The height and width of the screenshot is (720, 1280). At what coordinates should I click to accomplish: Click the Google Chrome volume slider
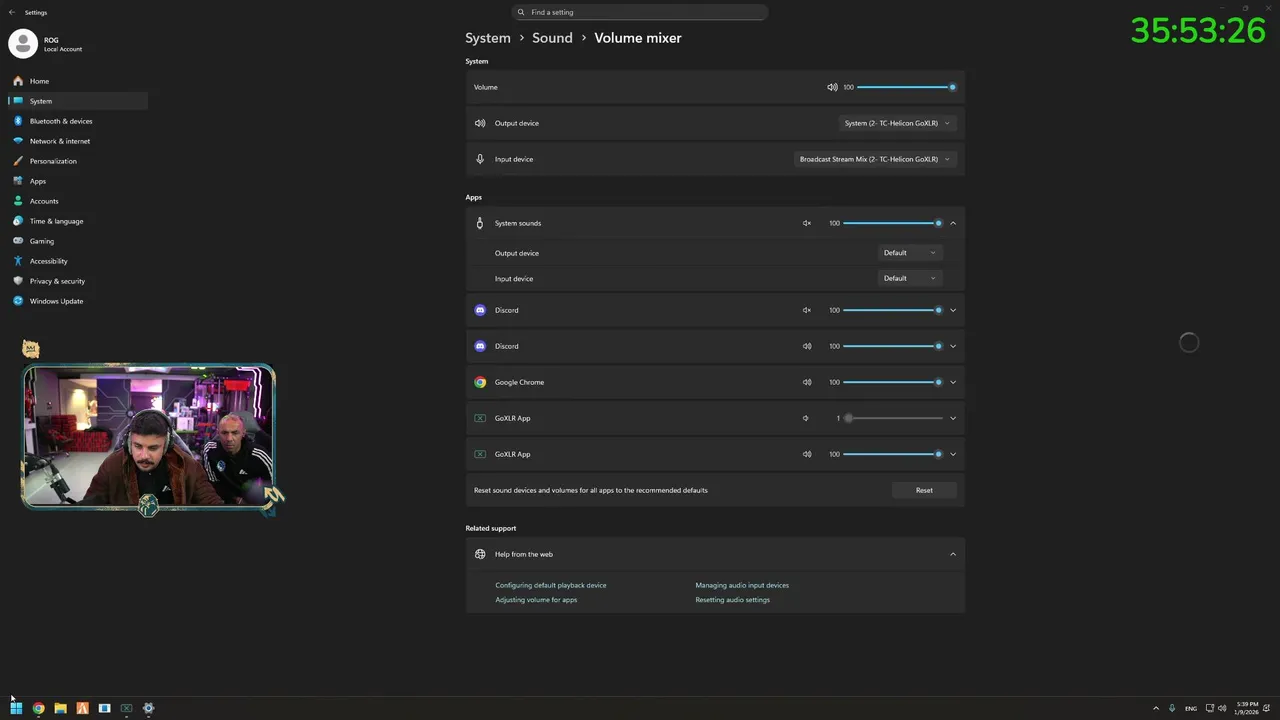pyautogui.click(x=892, y=382)
